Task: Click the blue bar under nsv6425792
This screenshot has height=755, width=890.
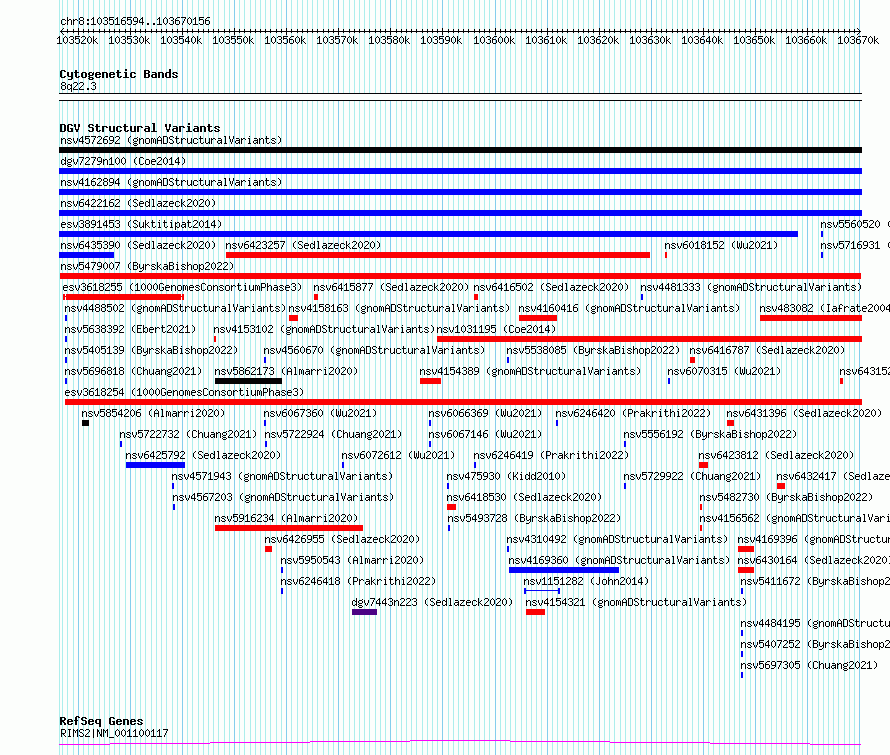Action: (x=156, y=465)
